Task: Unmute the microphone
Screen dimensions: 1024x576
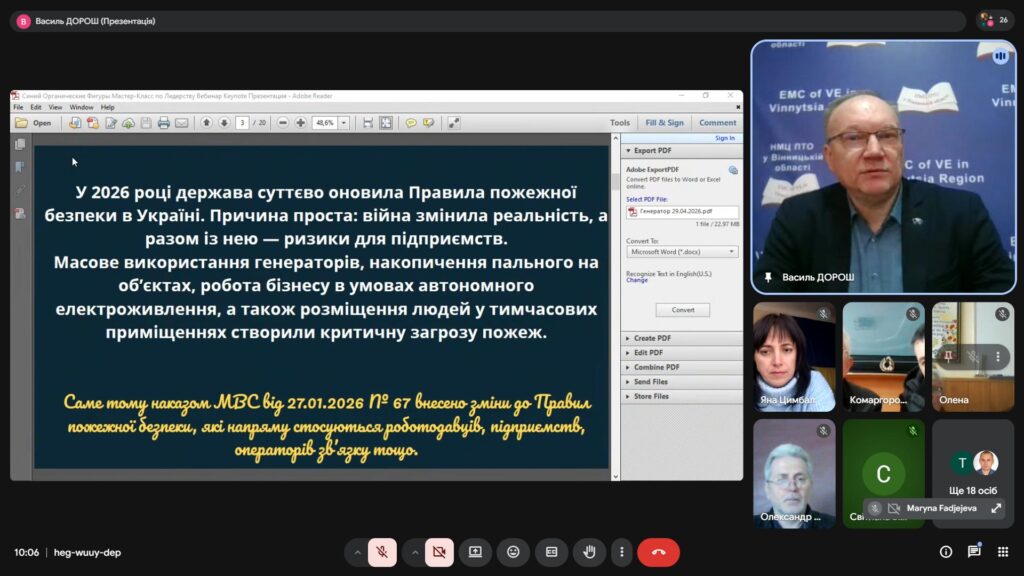Action: (382, 552)
